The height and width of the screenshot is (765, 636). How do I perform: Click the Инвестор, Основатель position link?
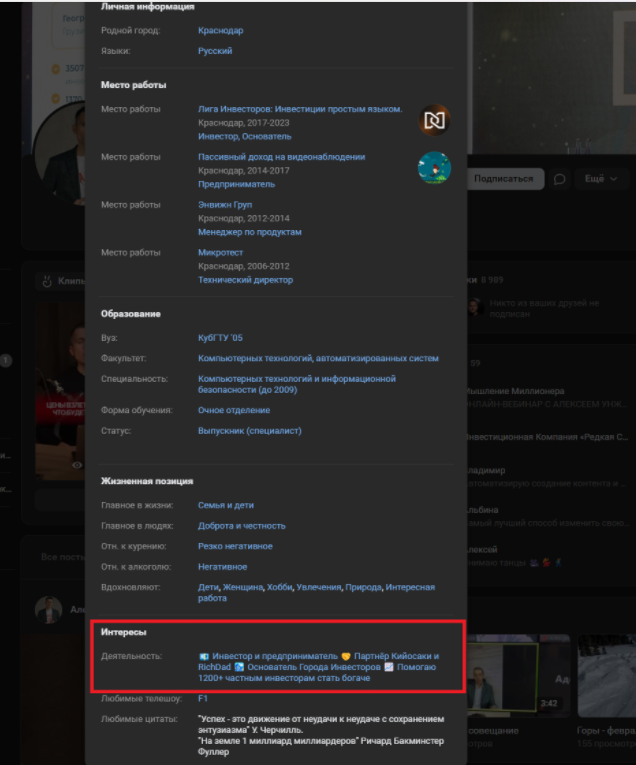click(x=244, y=136)
